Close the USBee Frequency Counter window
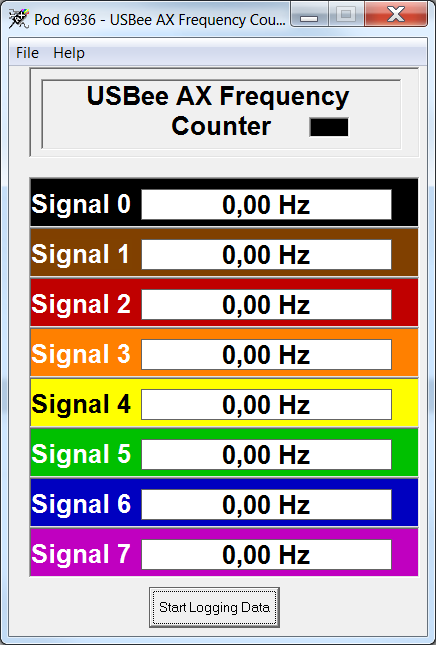Viewport: 436px width, 645px height. point(396,15)
